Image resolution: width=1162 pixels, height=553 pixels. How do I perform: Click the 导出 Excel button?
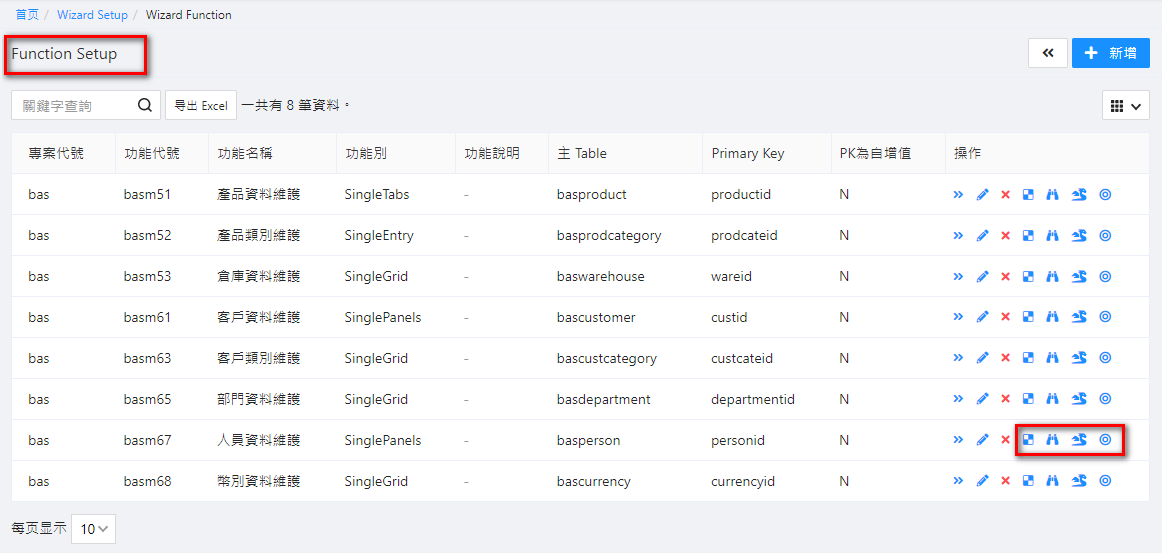(201, 105)
